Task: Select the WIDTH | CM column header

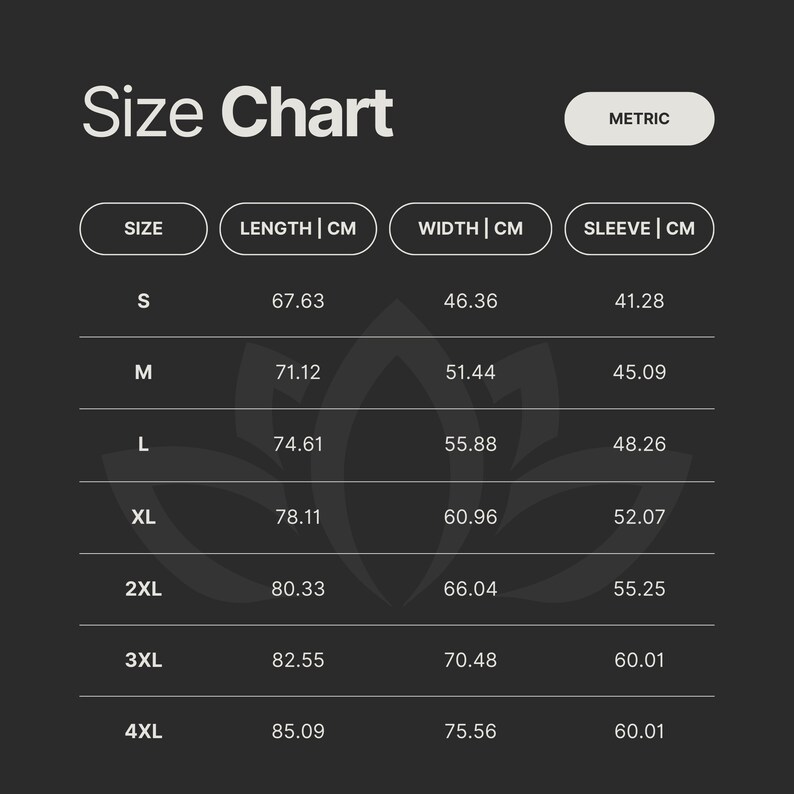Action: (x=470, y=228)
